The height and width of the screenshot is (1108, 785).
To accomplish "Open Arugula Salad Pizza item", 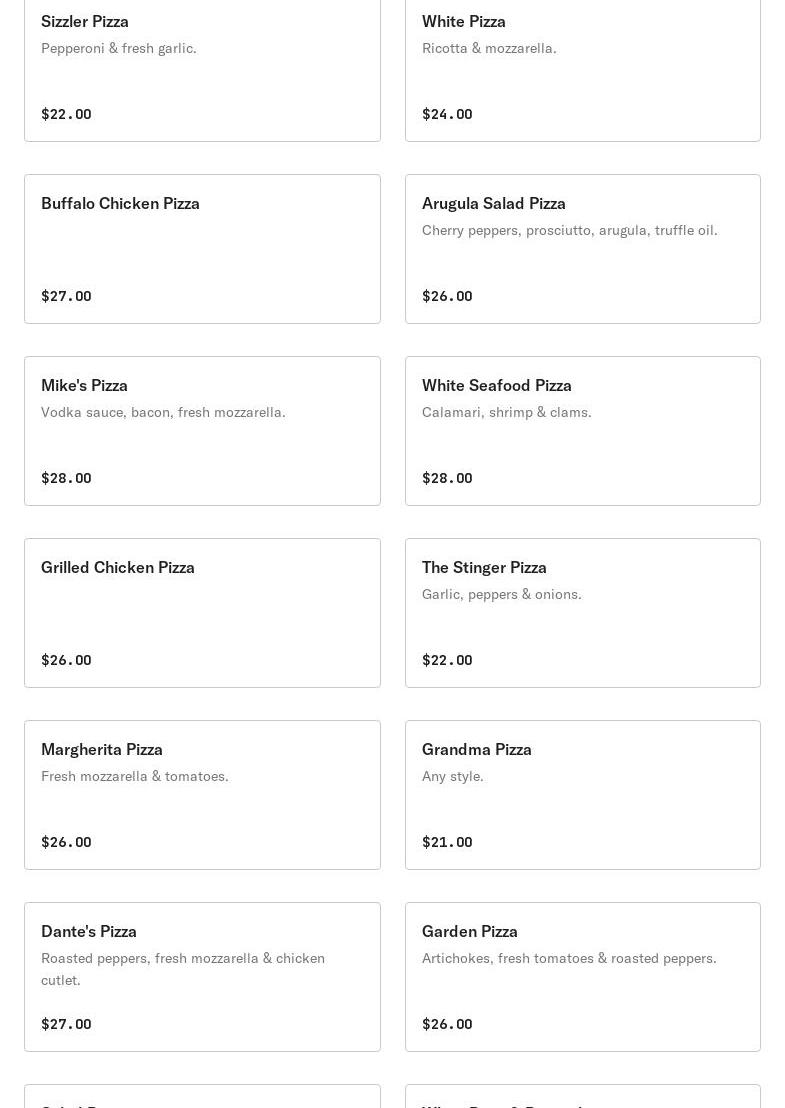I will point(582,249).
